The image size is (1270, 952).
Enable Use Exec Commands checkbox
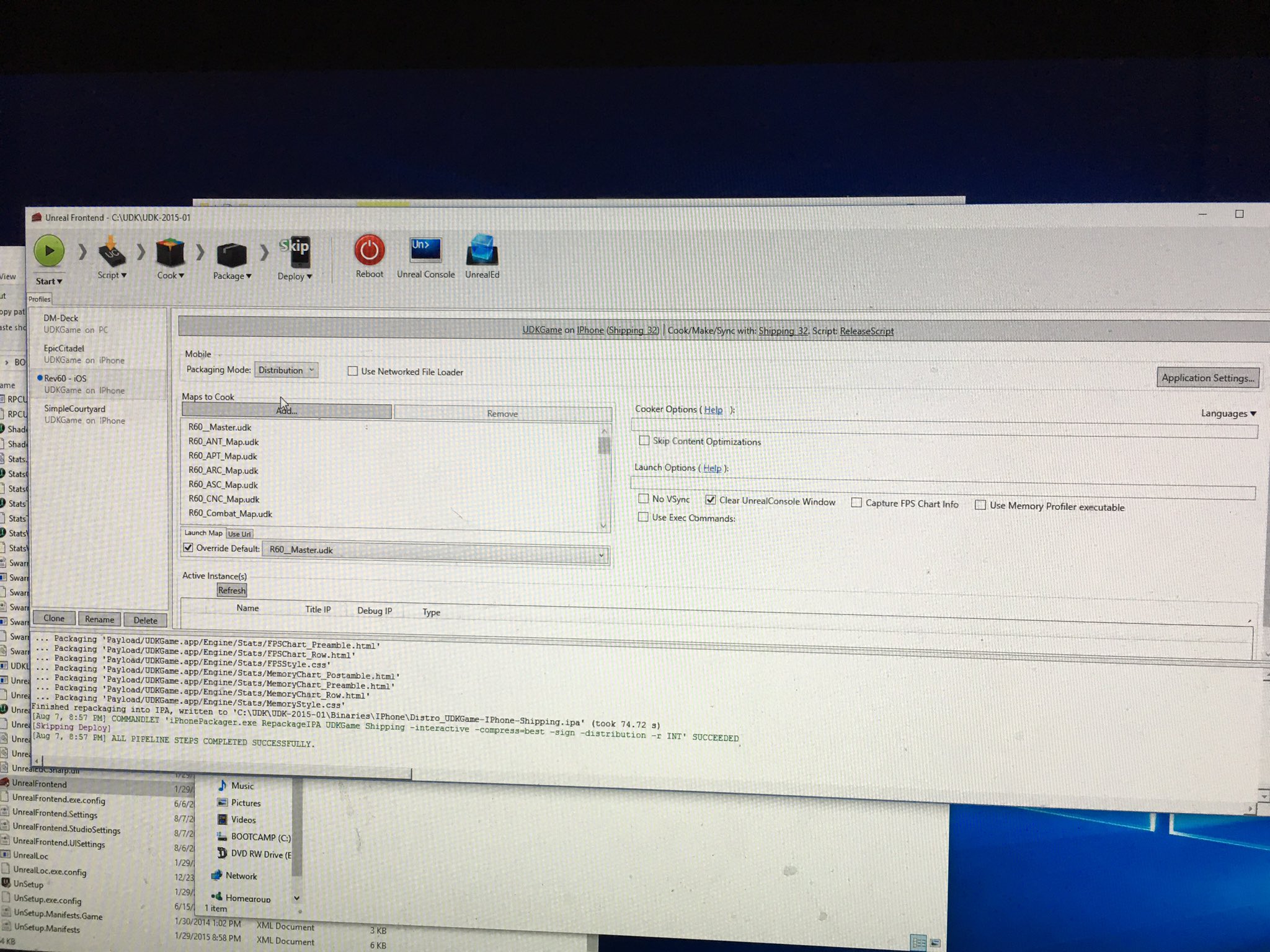pyautogui.click(x=644, y=516)
